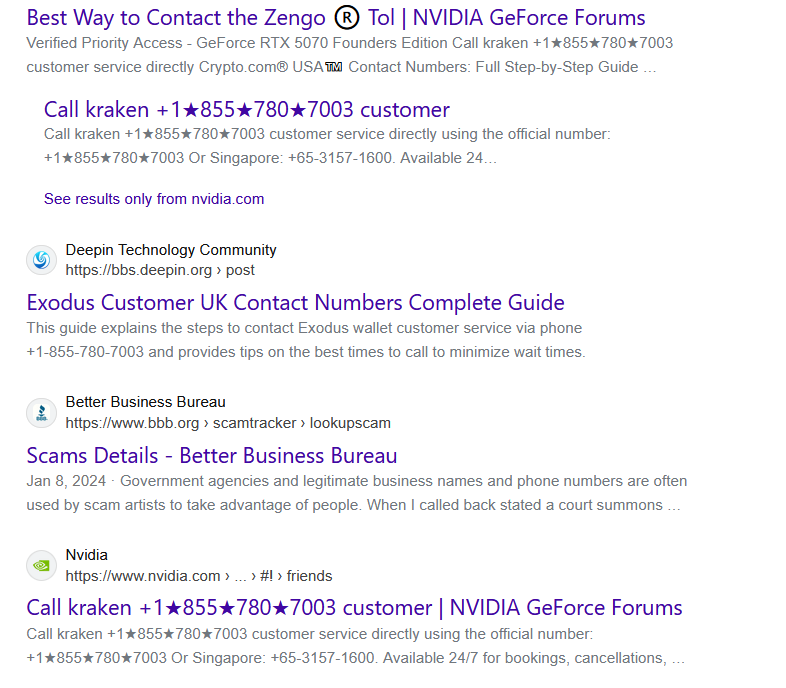Open Call kraken customer | NVIDIA GeForce Forums title
786x688 pixels.
click(x=354, y=608)
